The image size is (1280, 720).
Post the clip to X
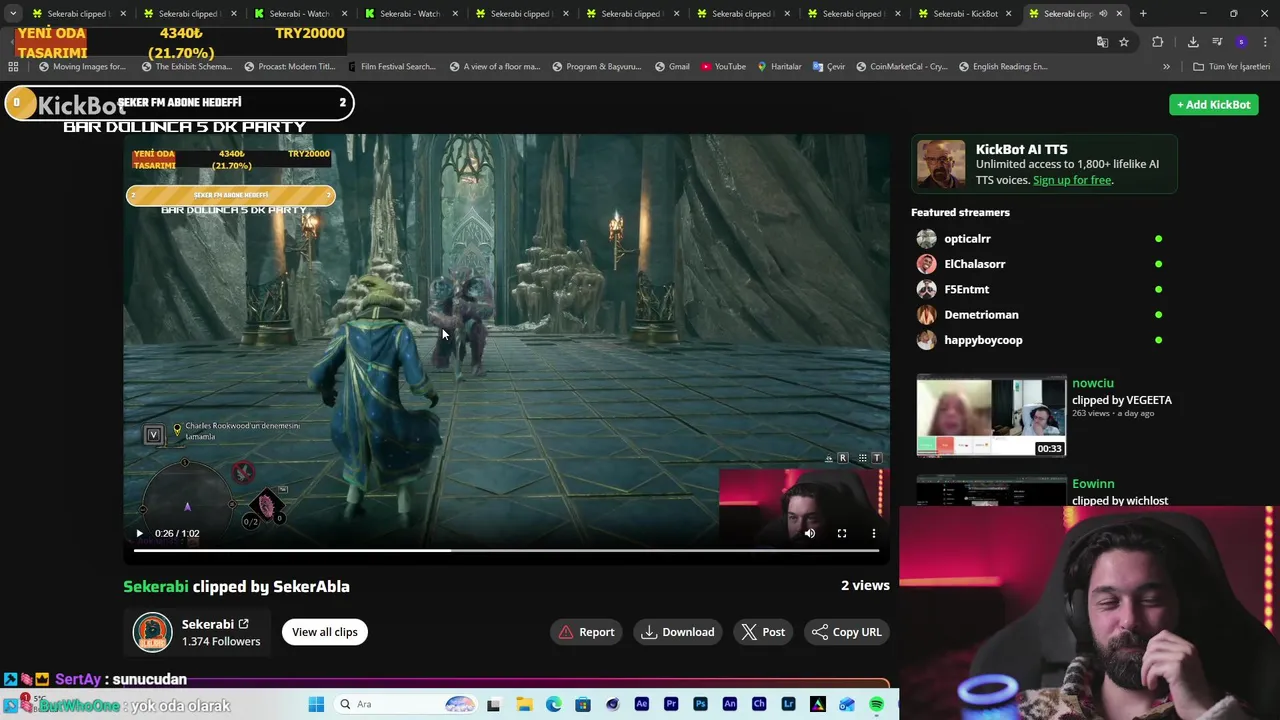tap(763, 632)
